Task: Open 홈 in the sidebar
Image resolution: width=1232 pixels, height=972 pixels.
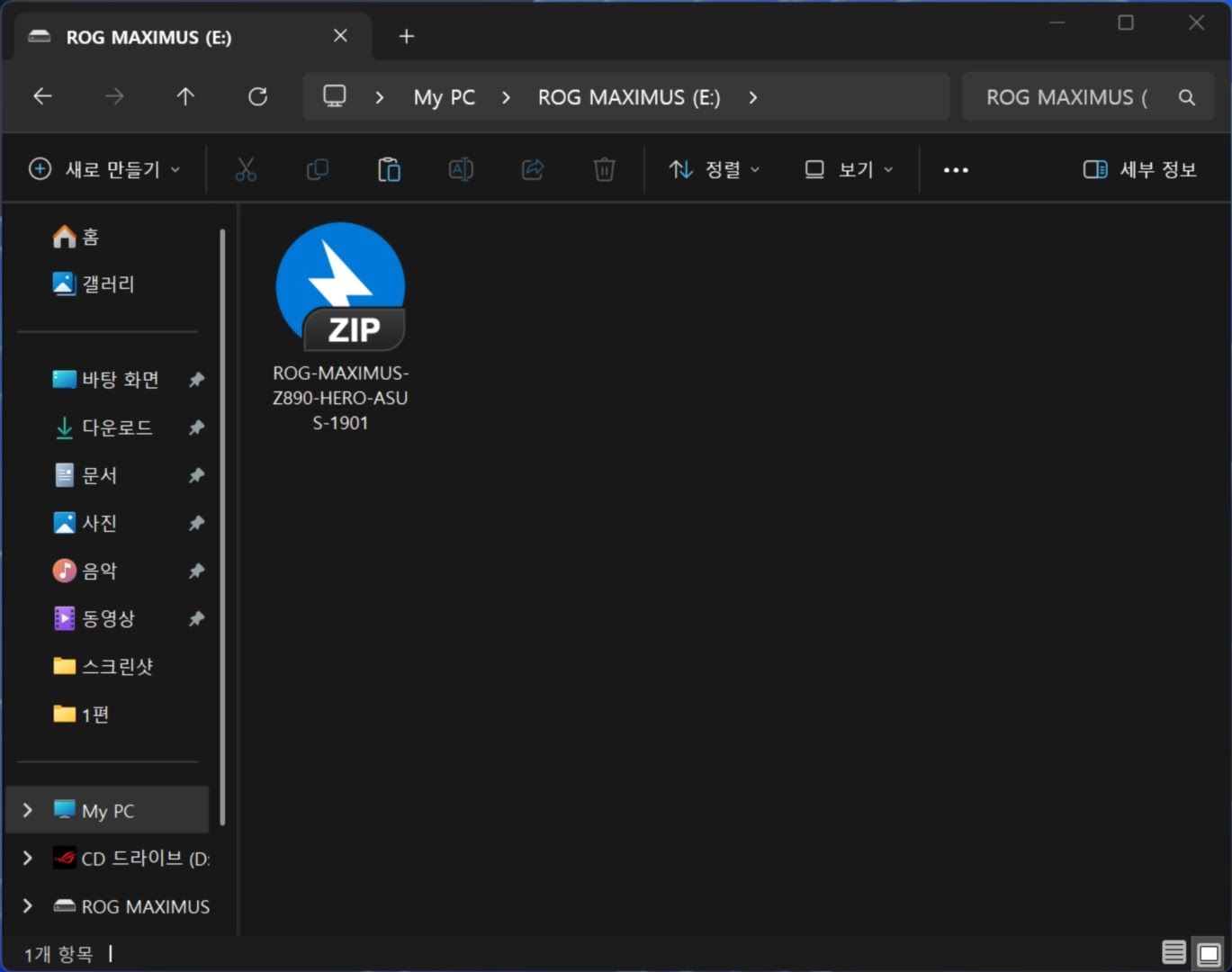Action: coord(76,237)
